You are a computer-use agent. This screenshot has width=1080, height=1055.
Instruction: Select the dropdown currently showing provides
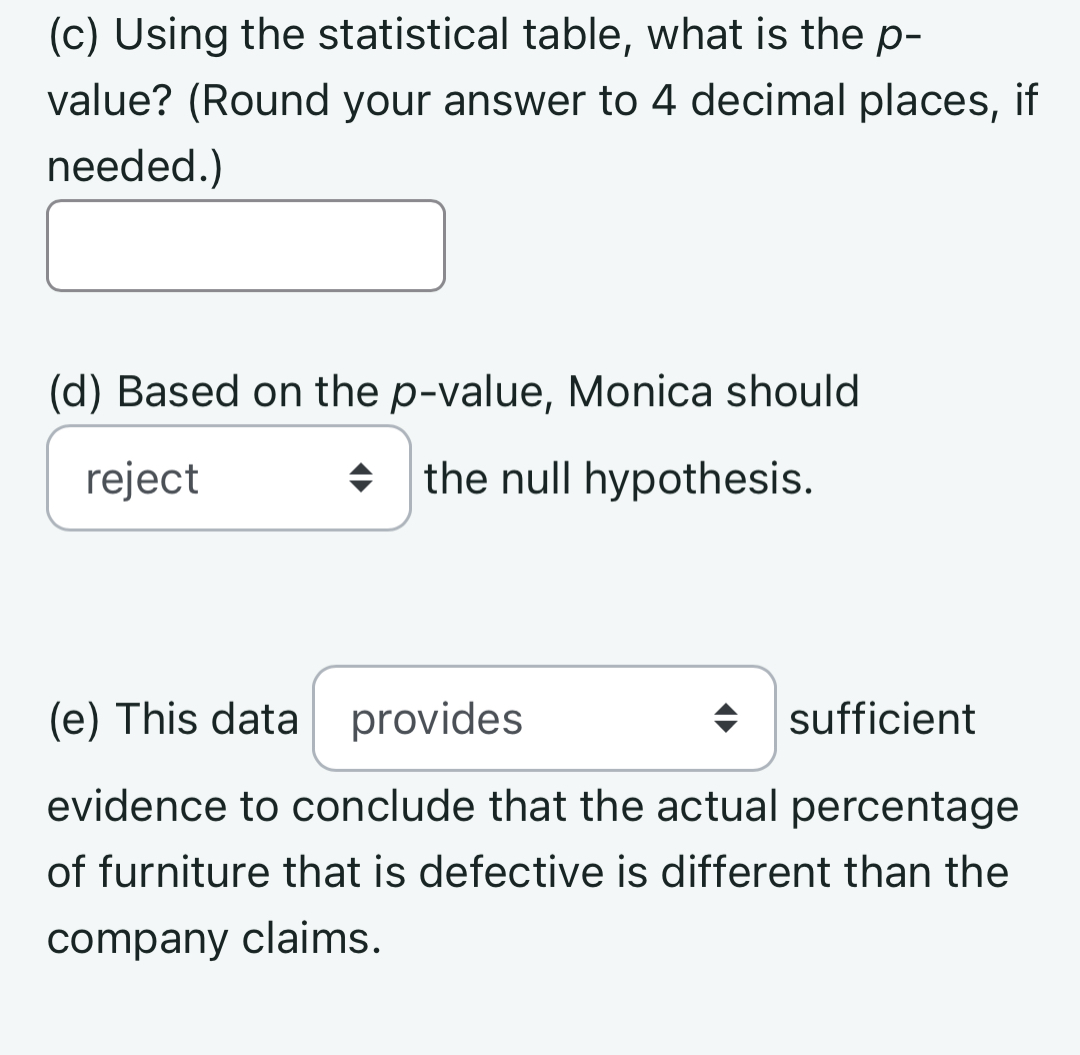(x=543, y=719)
